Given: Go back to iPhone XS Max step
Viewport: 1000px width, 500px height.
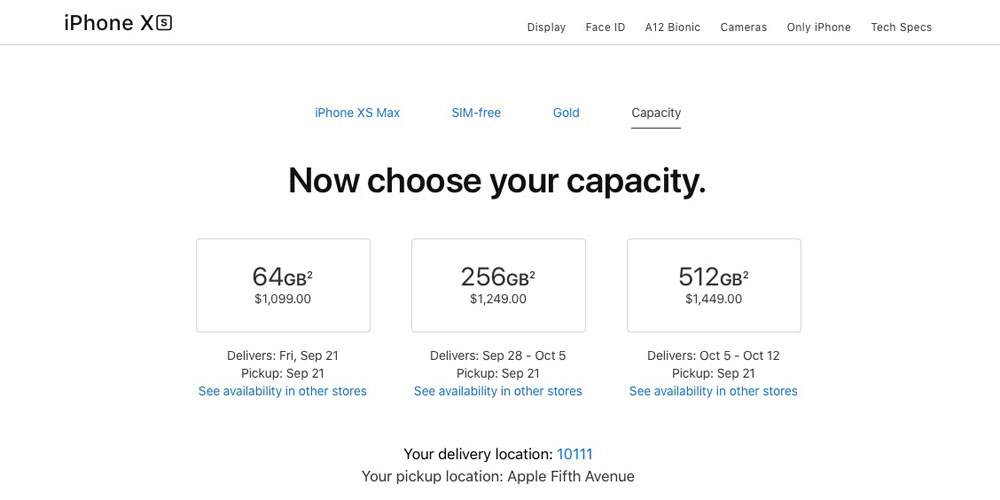Looking at the screenshot, I should [357, 113].
